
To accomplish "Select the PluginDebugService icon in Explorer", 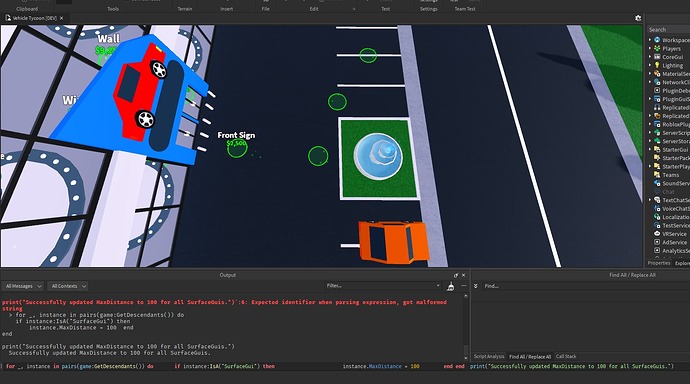I will [x=657, y=91].
